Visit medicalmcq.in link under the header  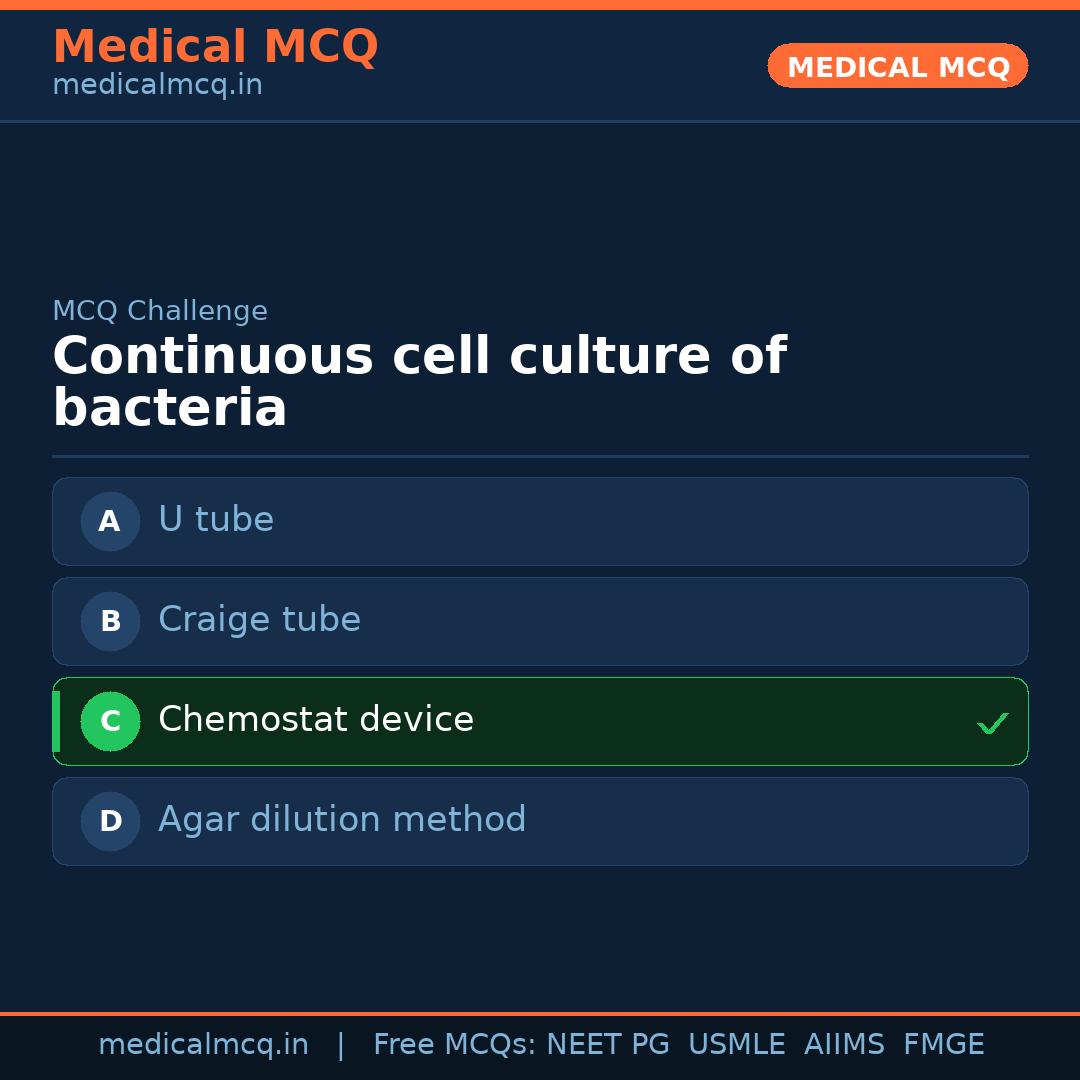pos(157,85)
